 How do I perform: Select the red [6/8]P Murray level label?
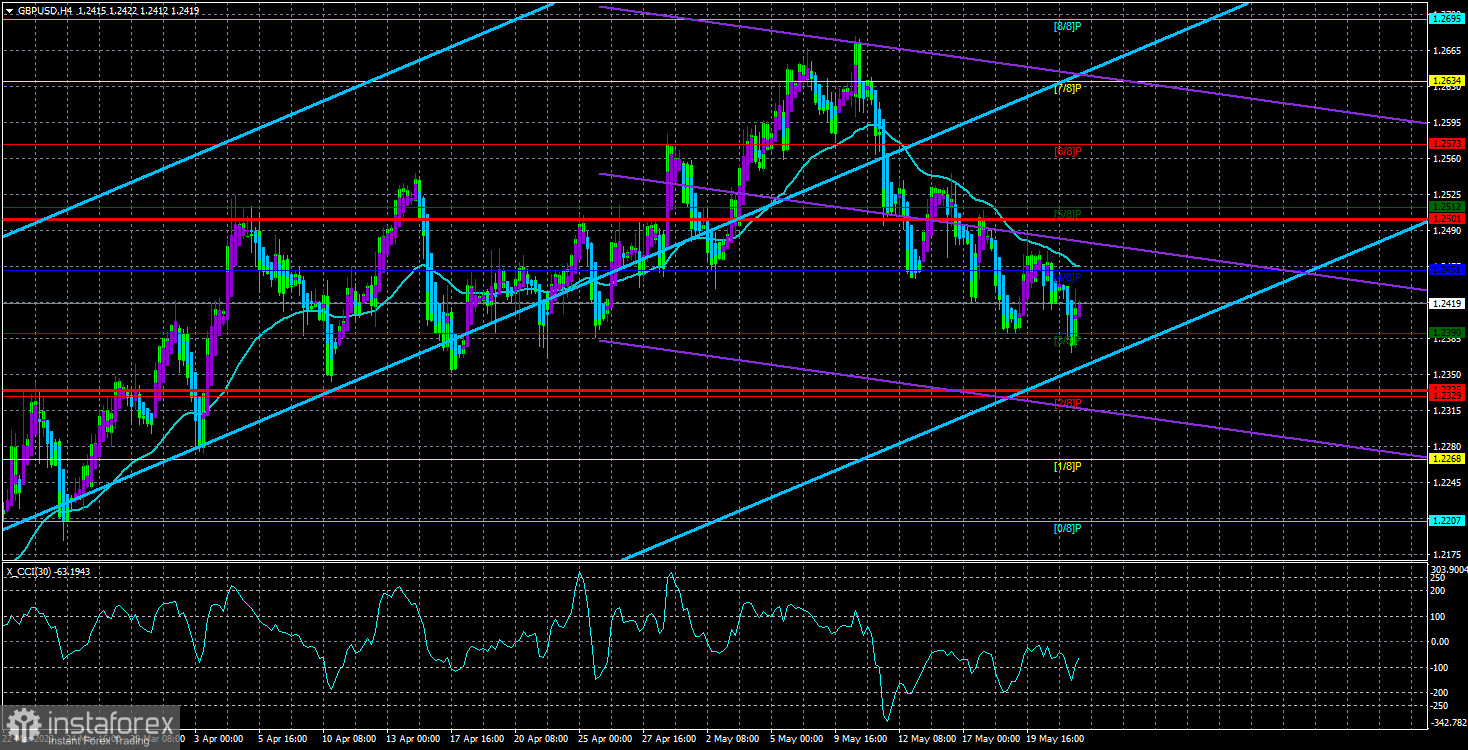pos(1066,151)
